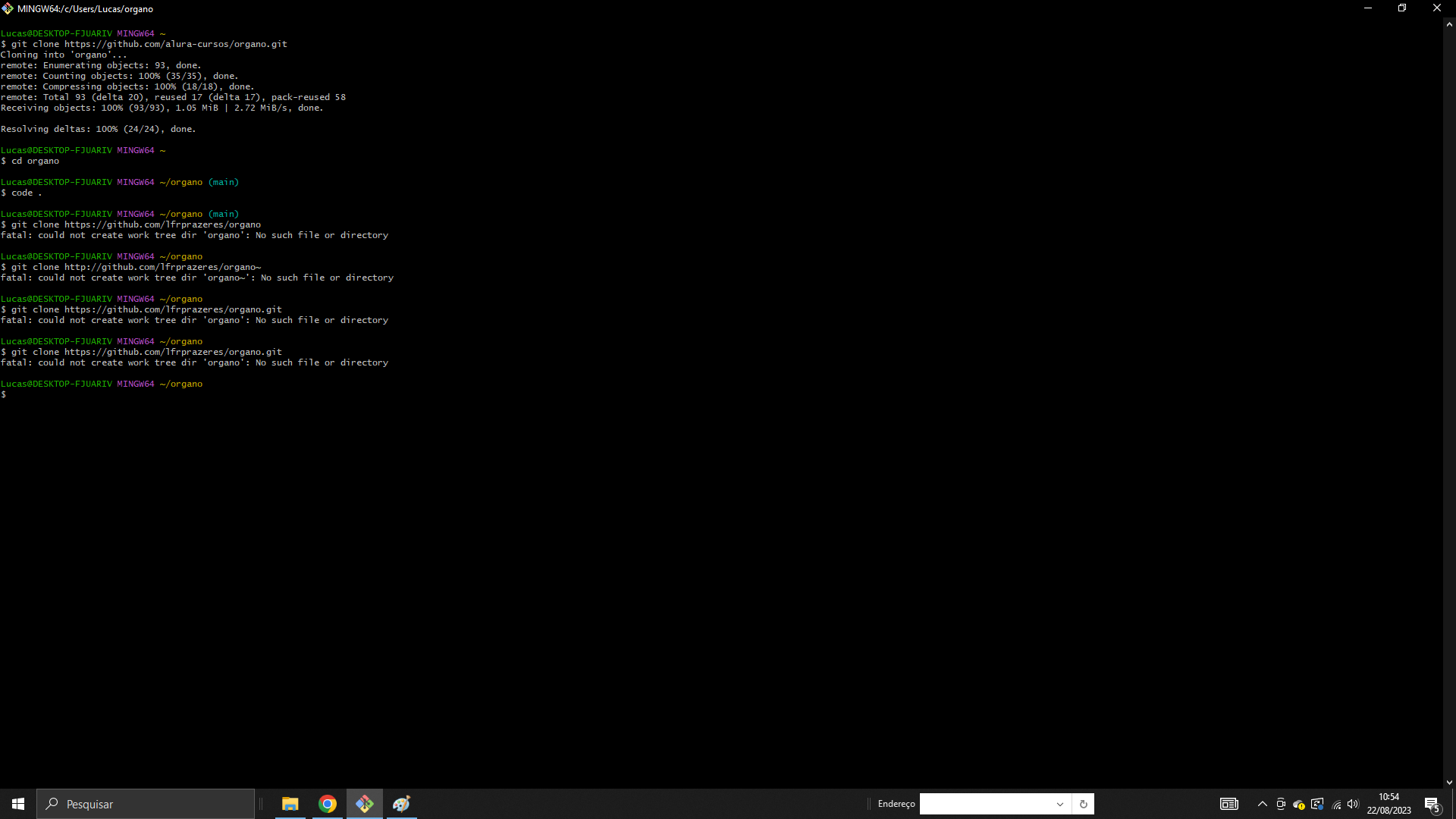1456x819 pixels.
Task: Click the "code ." command line
Action: (x=21, y=193)
